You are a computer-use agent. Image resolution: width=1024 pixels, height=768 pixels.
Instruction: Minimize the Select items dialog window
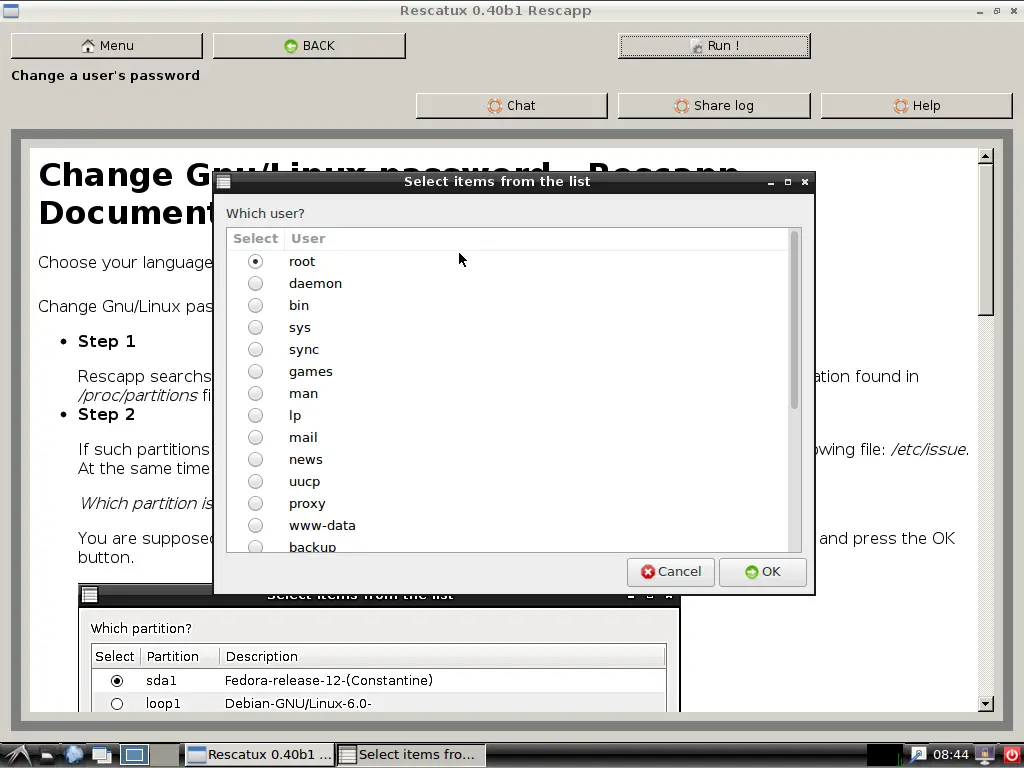click(x=771, y=182)
